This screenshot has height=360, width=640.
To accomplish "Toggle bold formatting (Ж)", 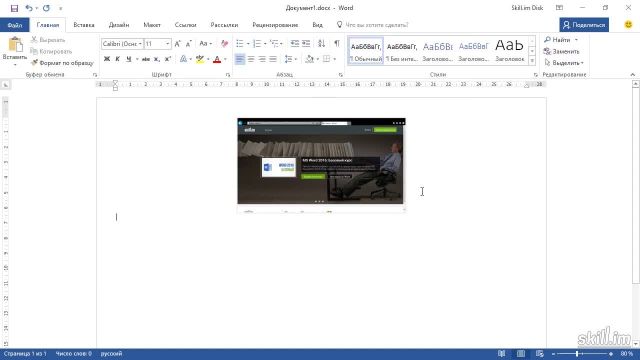I will coord(107,59).
